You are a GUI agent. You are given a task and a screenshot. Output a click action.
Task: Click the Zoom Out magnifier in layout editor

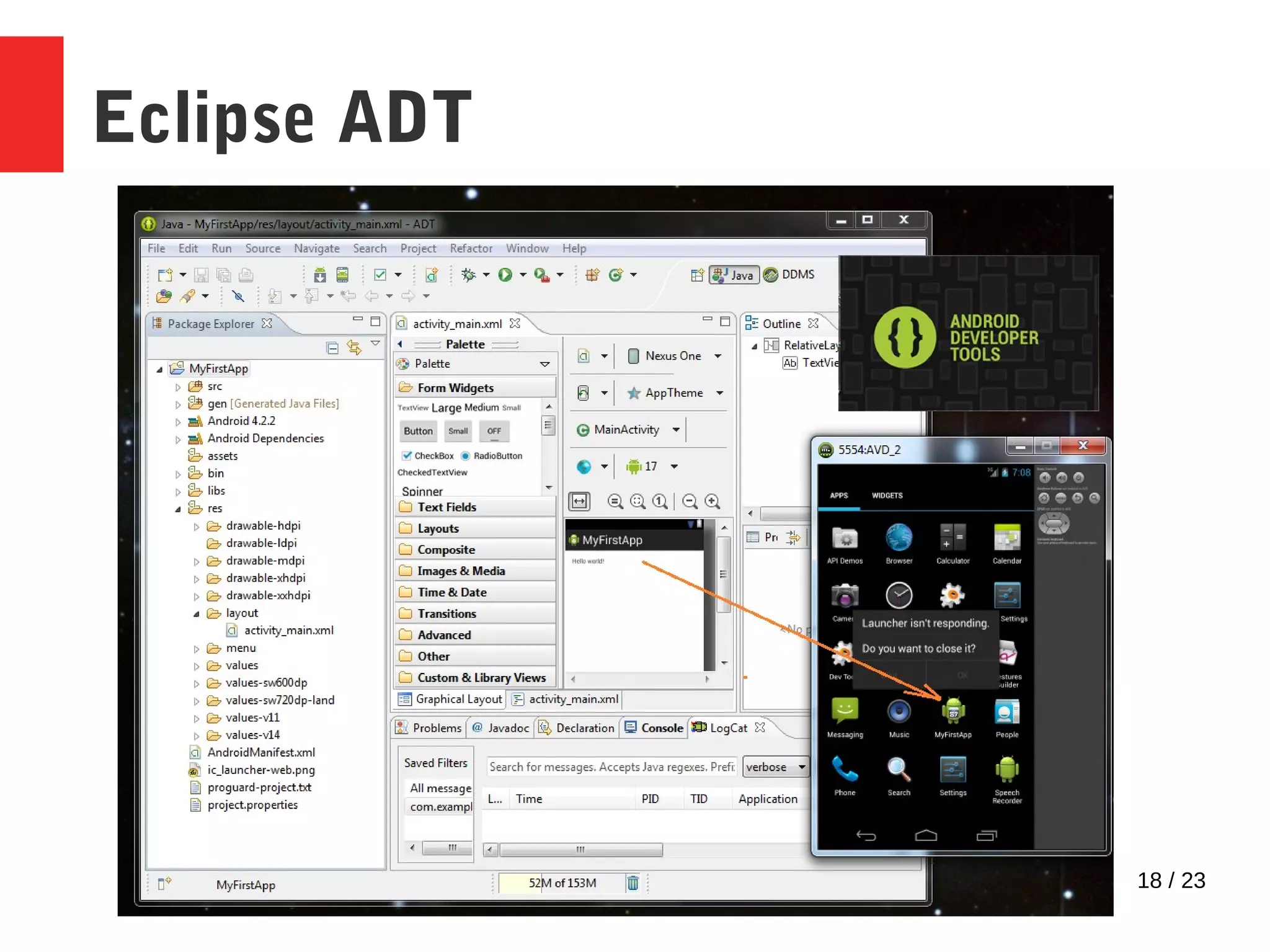coord(690,501)
